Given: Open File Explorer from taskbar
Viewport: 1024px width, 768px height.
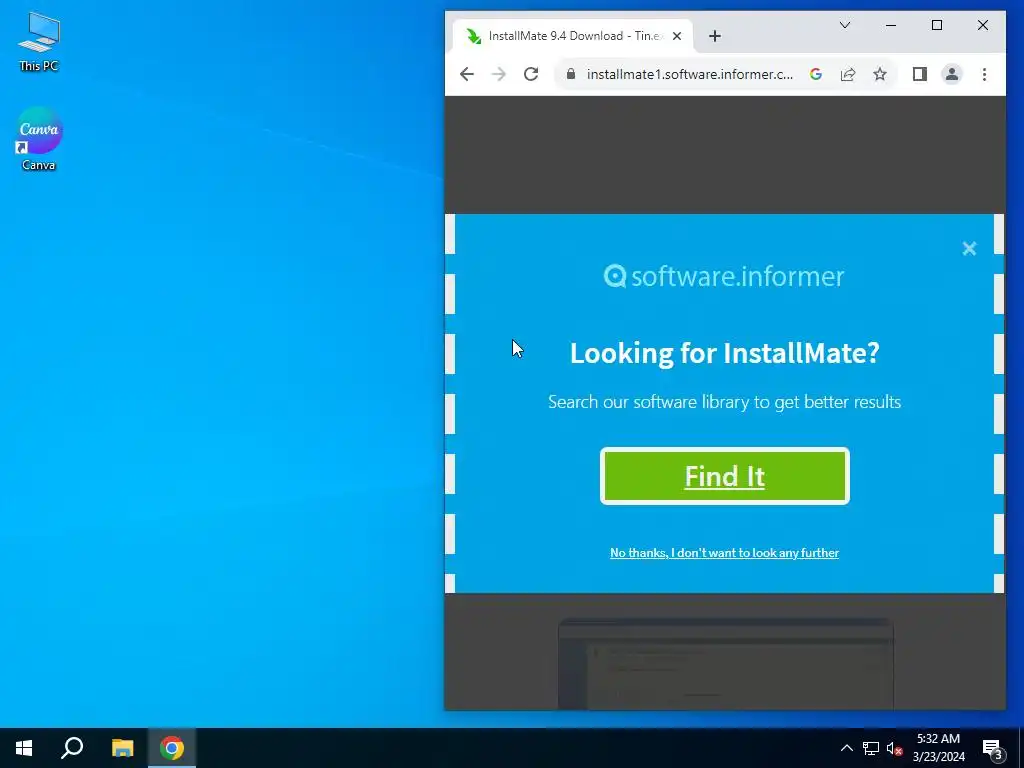Looking at the screenshot, I should [122, 748].
